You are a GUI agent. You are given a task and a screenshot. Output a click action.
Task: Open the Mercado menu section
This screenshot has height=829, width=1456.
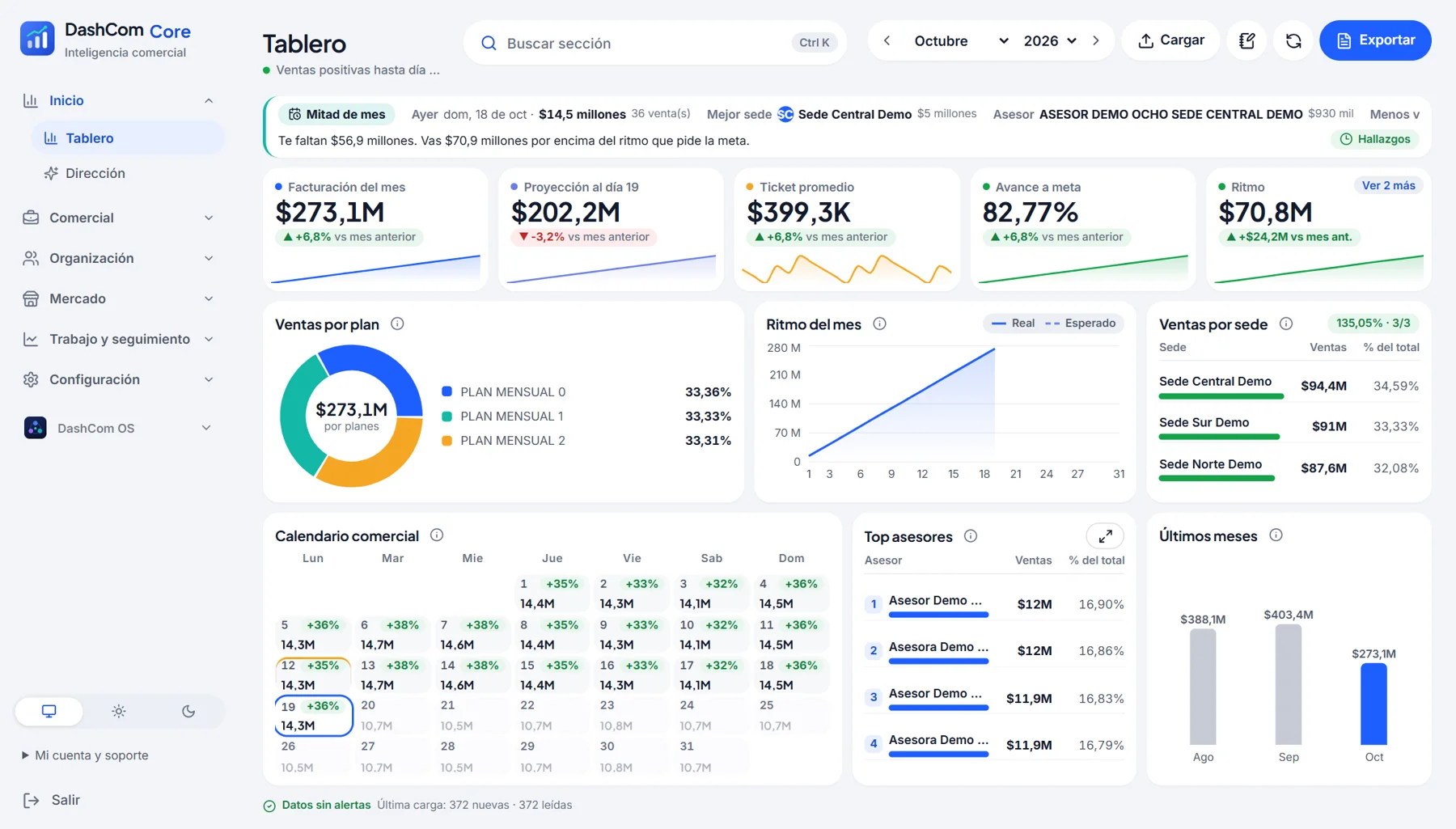[x=119, y=298]
